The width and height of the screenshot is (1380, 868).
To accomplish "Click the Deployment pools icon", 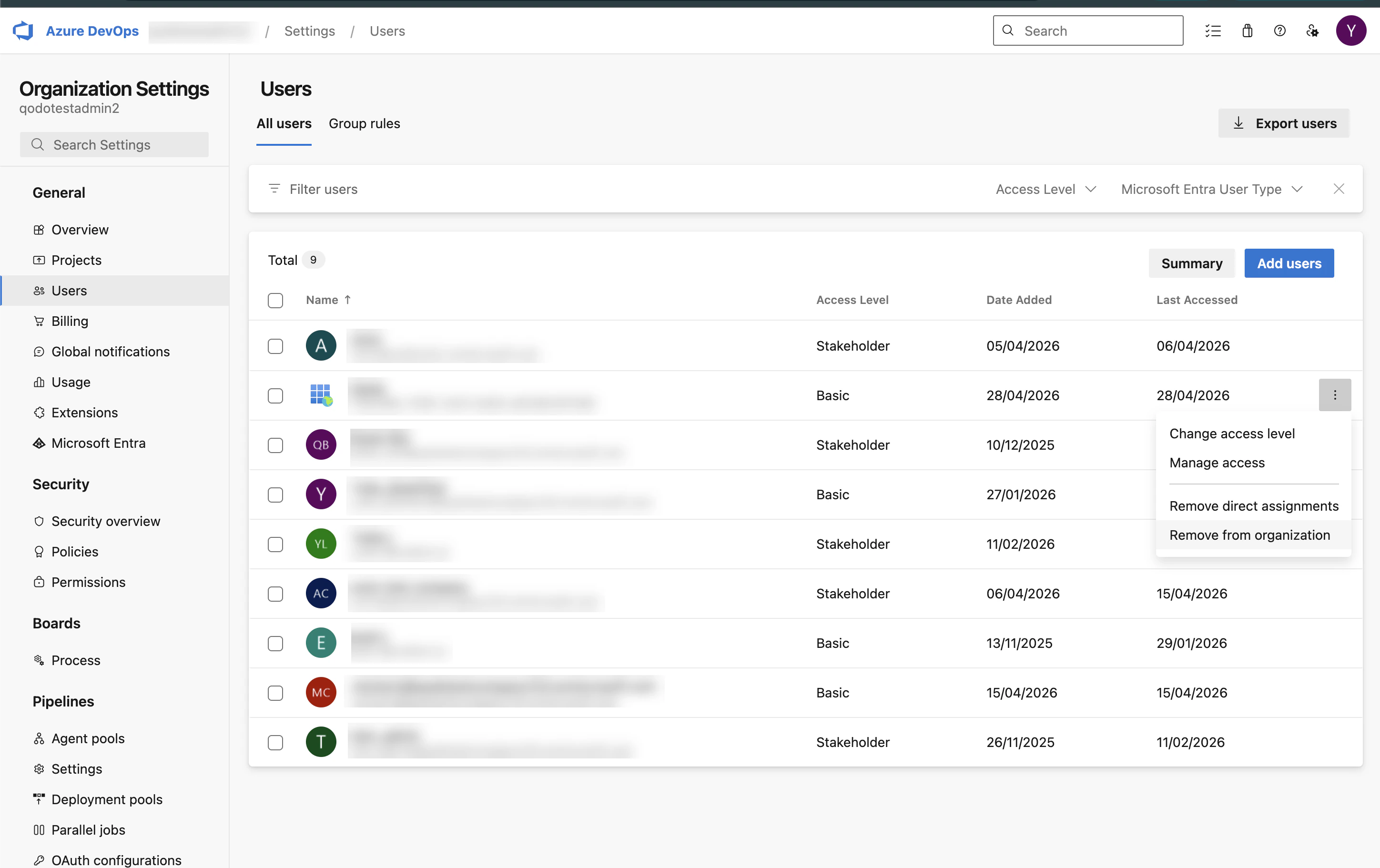I will click(x=39, y=798).
